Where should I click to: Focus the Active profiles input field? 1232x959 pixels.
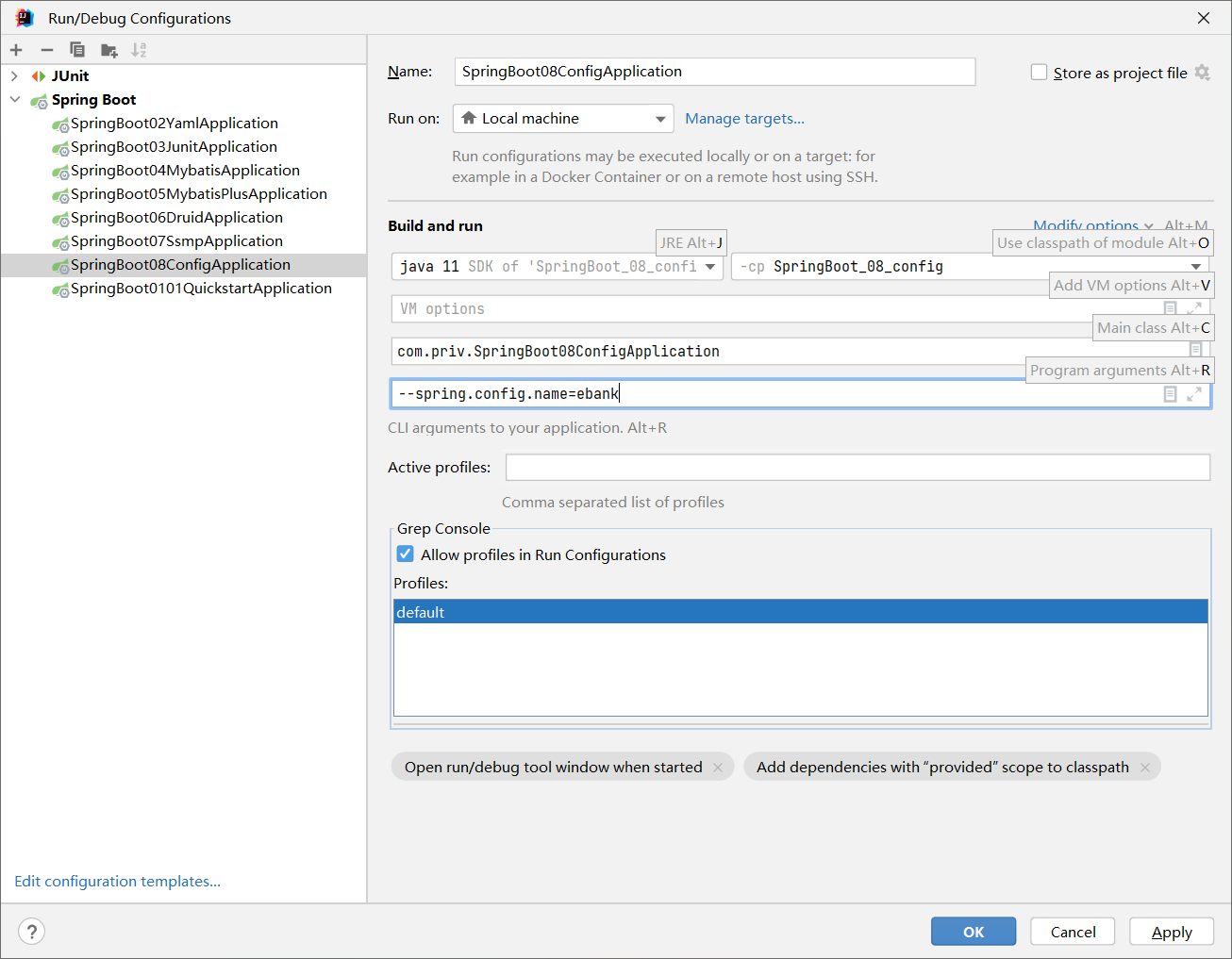point(857,468)
